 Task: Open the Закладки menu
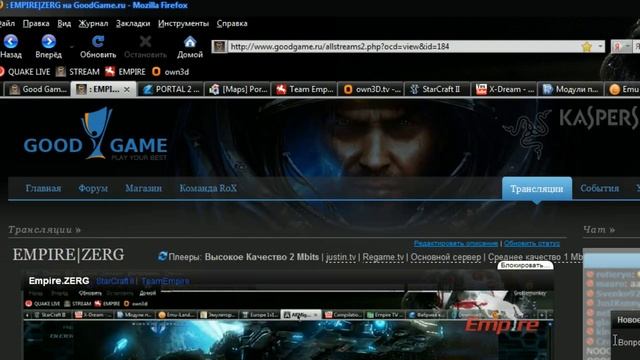click(x=133, y=23)
